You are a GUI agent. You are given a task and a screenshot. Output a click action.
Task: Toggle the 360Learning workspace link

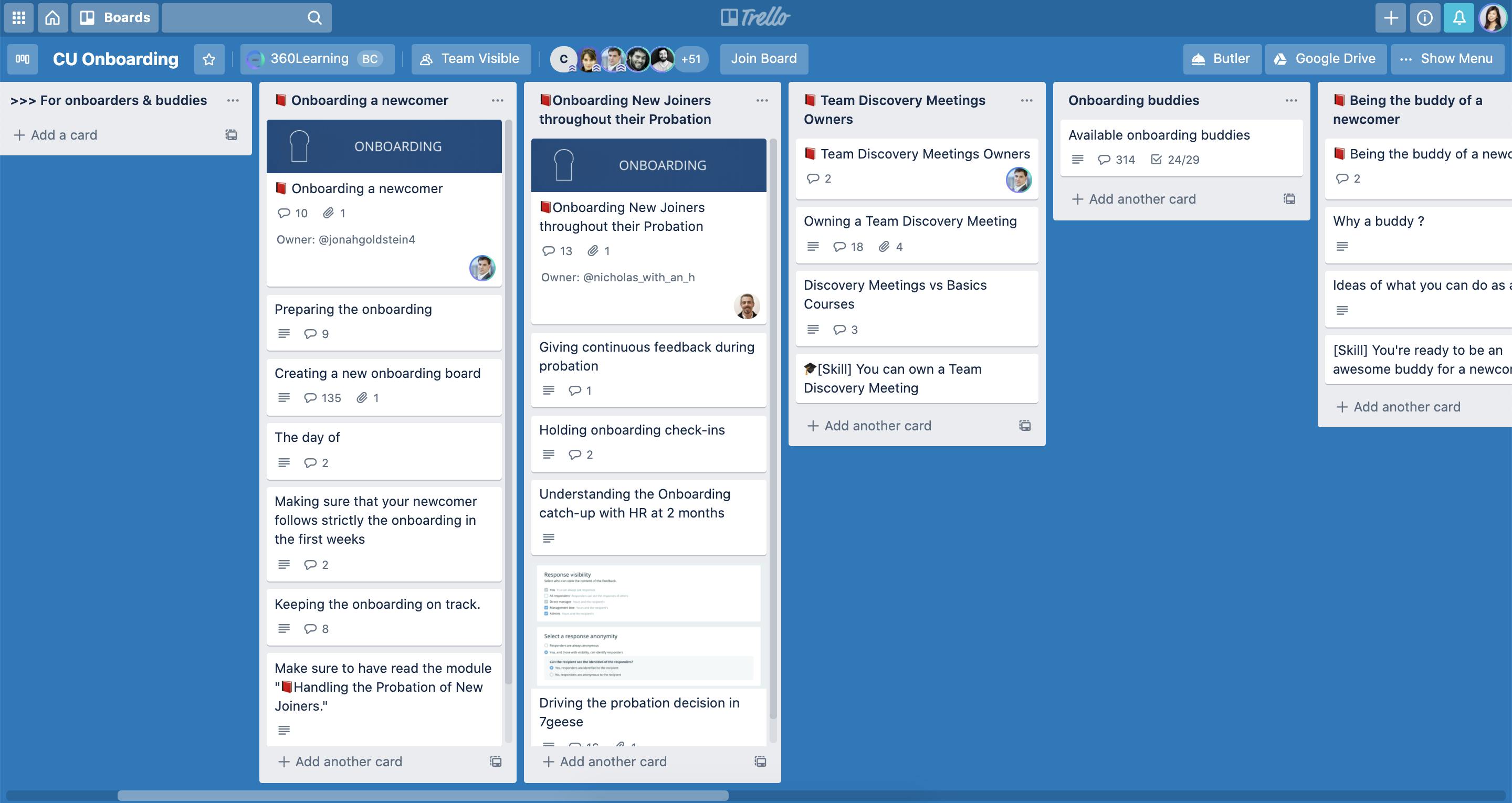click(316, 58)
